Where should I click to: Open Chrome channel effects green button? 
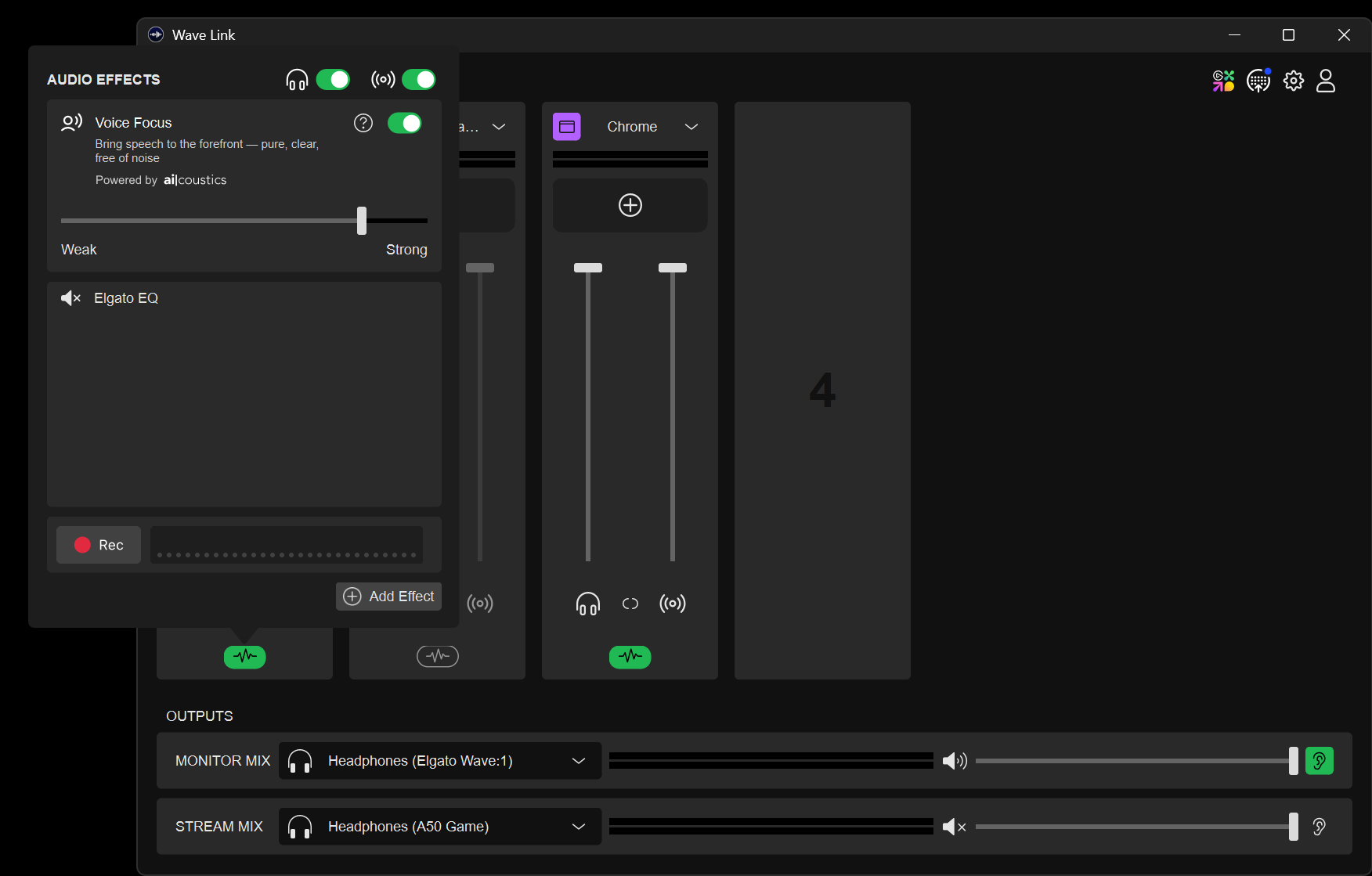[630, 657]
